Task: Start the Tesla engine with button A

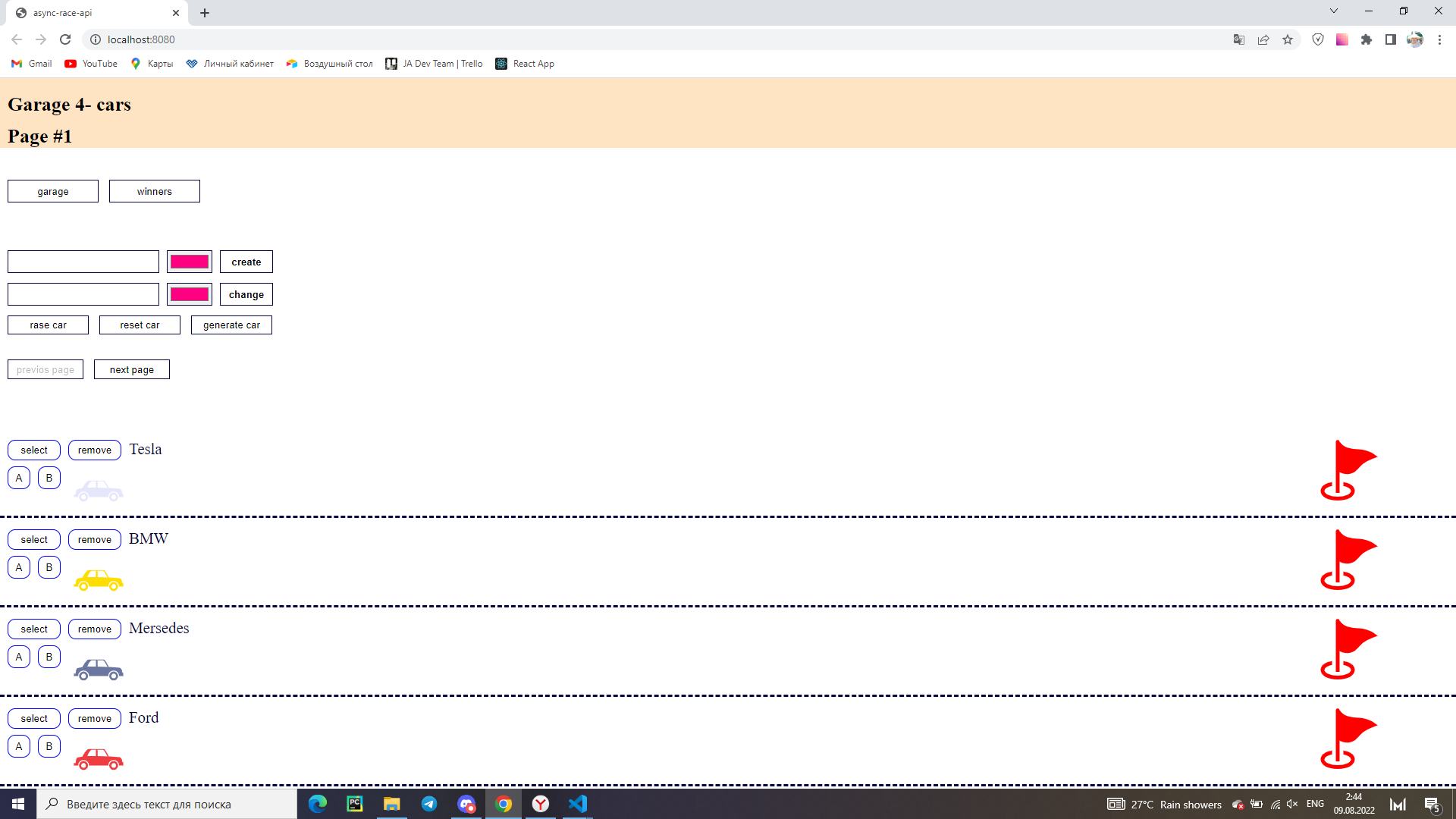Action: click(x=19, y=478)
